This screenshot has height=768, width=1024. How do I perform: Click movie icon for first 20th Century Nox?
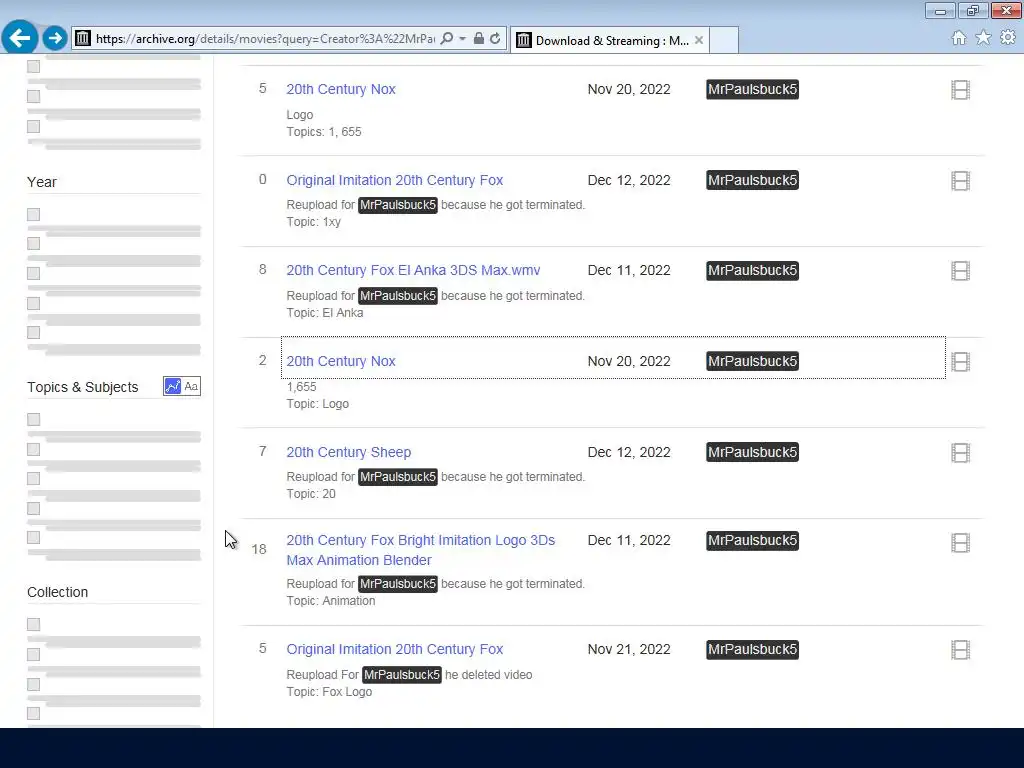coord(960,90)
